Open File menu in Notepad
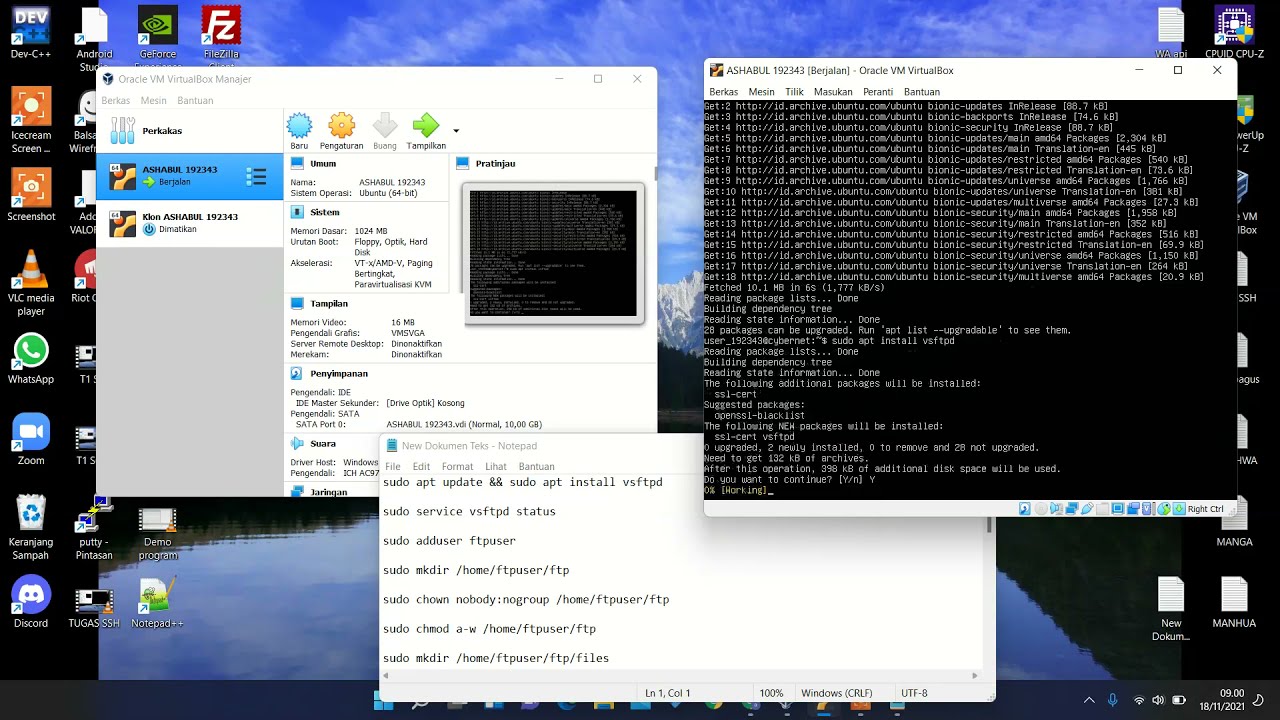 click(x=393, y=466)
